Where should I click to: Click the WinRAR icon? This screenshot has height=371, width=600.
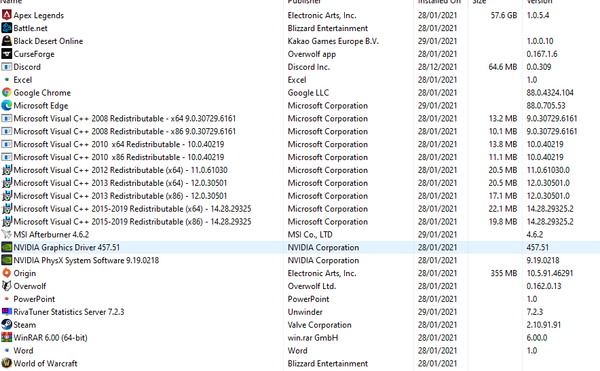click(7, 338)
